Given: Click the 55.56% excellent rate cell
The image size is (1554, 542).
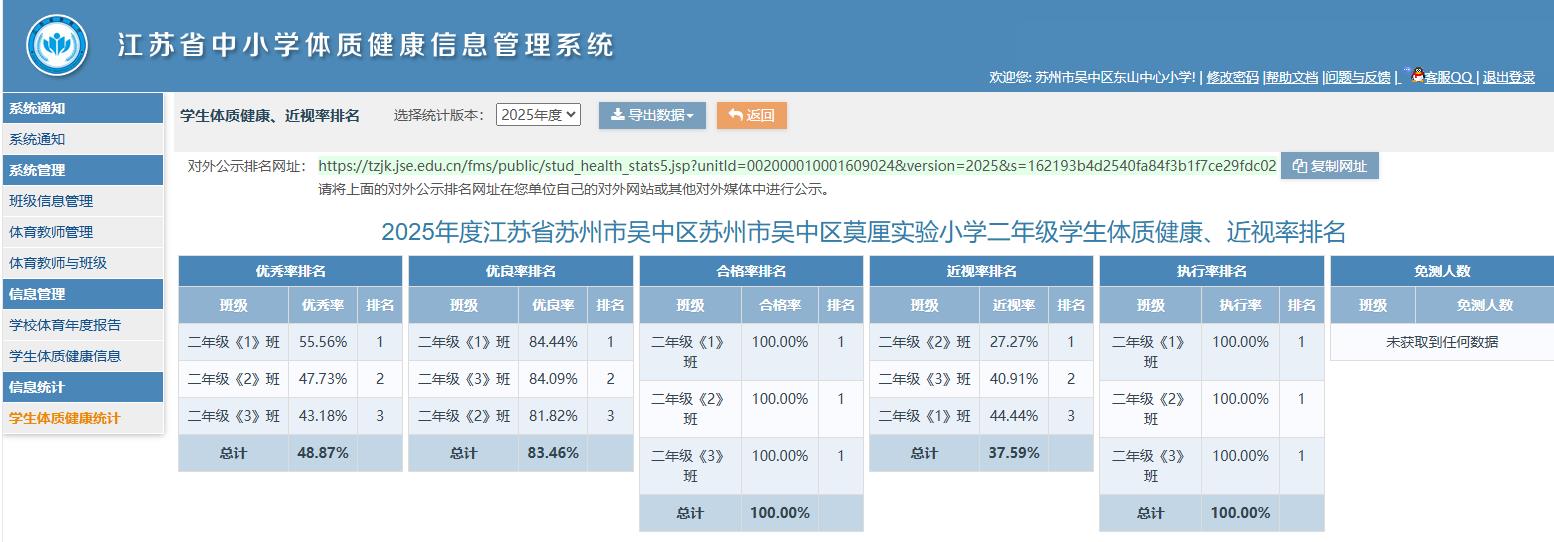Looking at the screenshot, I should [323, 342].
